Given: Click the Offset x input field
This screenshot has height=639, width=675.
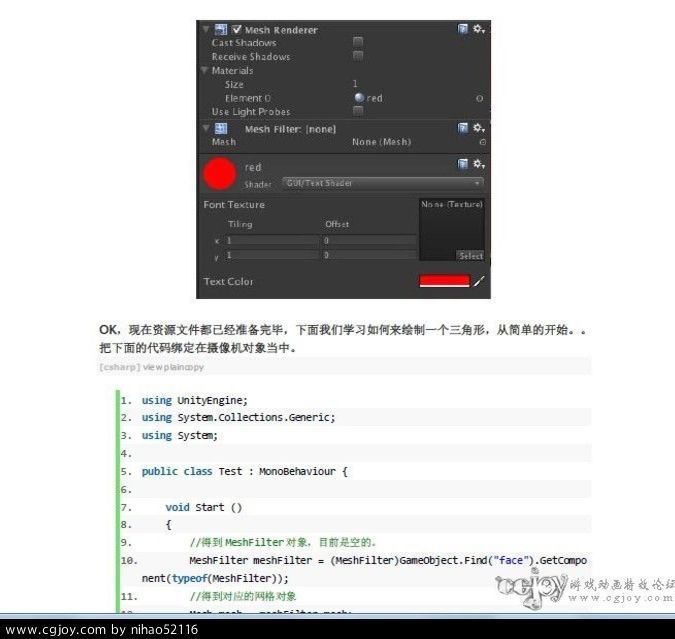Looking at the screenshot, I should (369, 240).
